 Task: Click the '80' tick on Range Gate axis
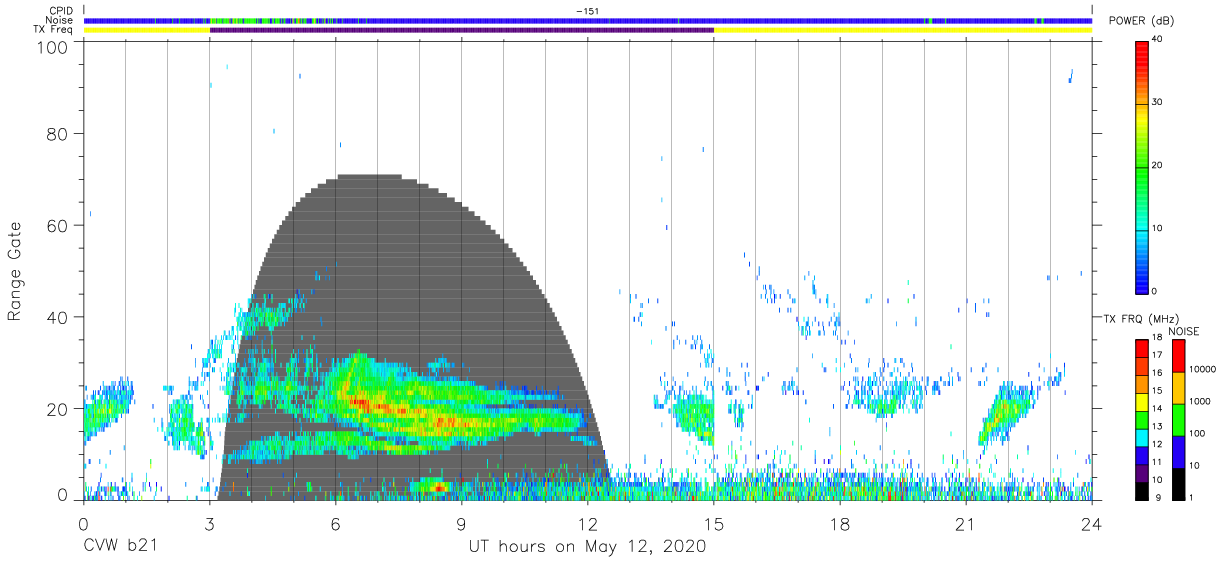[58, 134]
